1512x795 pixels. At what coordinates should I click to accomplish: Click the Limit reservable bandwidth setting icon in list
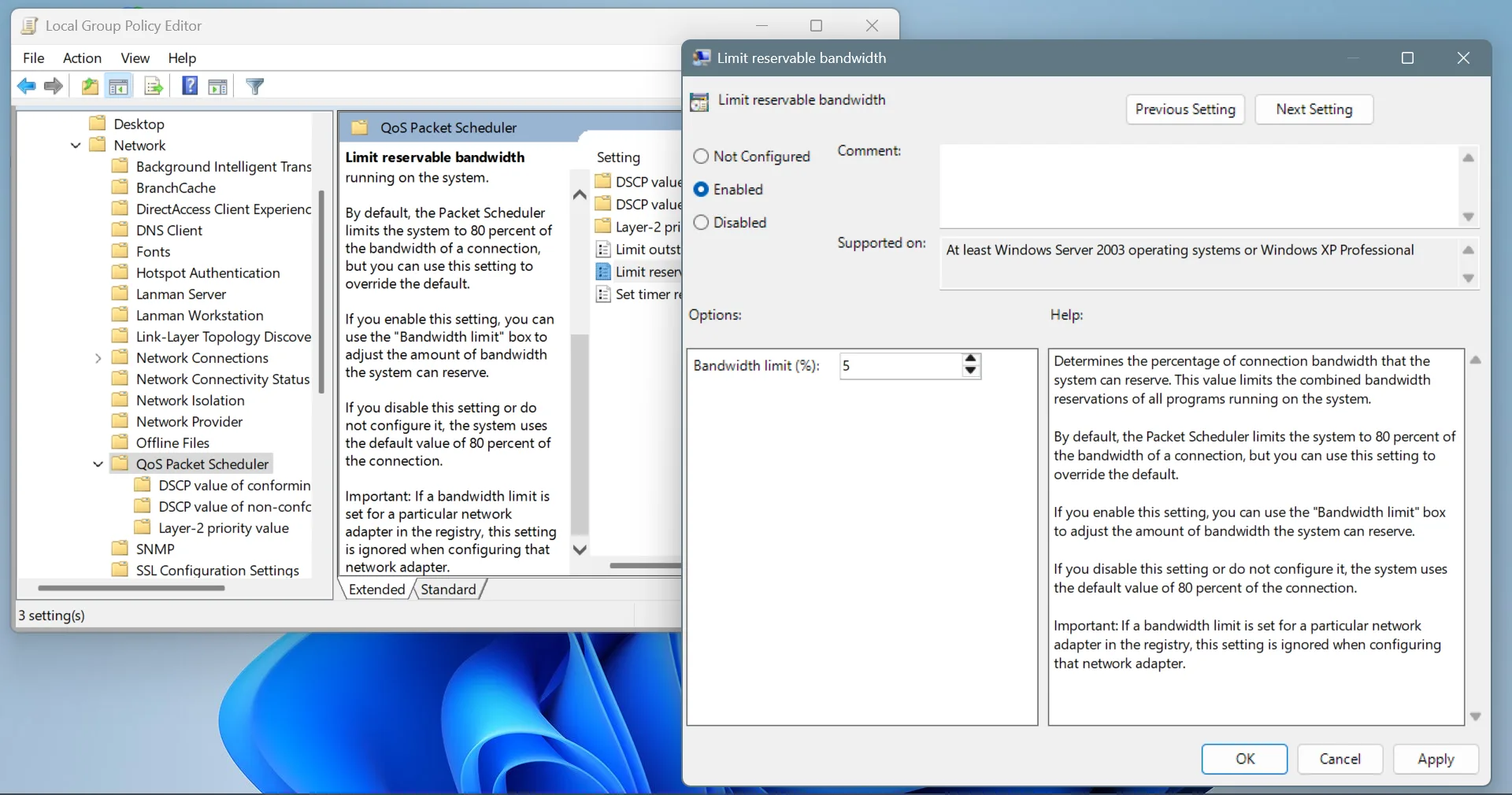pyautogui.click(x=603, y=272)
